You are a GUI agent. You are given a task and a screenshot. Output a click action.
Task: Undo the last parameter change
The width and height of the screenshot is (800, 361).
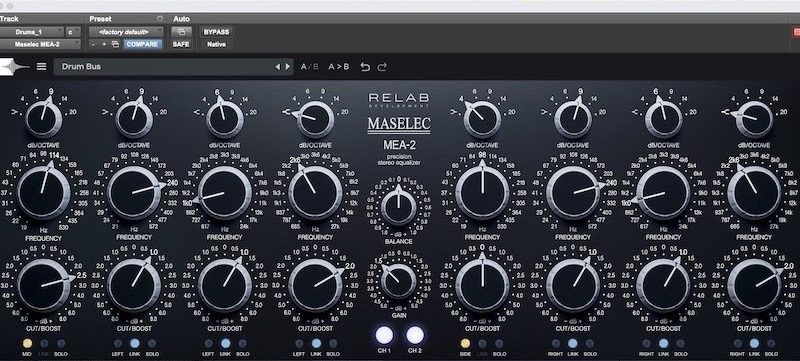pos(365,67)
